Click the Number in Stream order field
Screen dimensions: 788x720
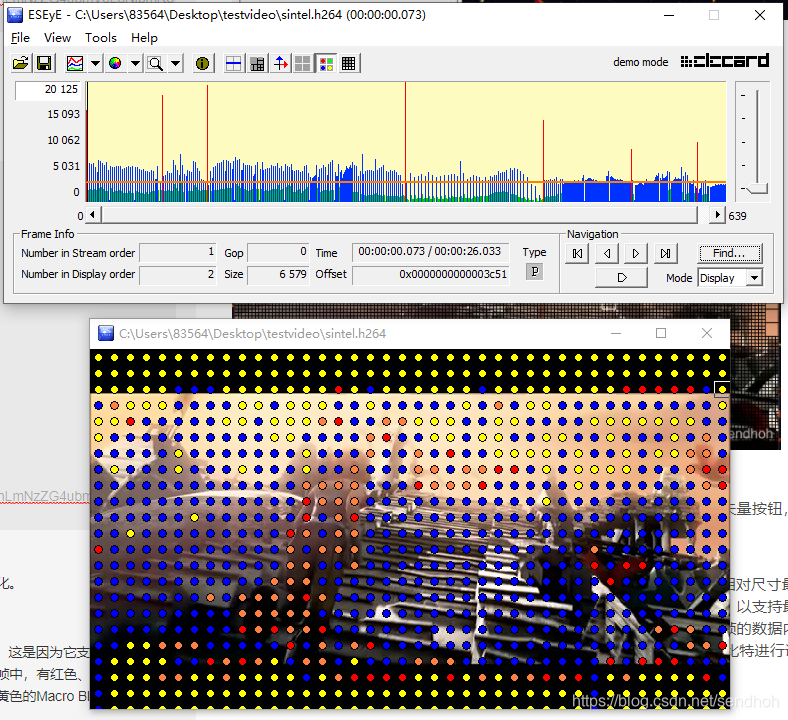coord(178,252)
